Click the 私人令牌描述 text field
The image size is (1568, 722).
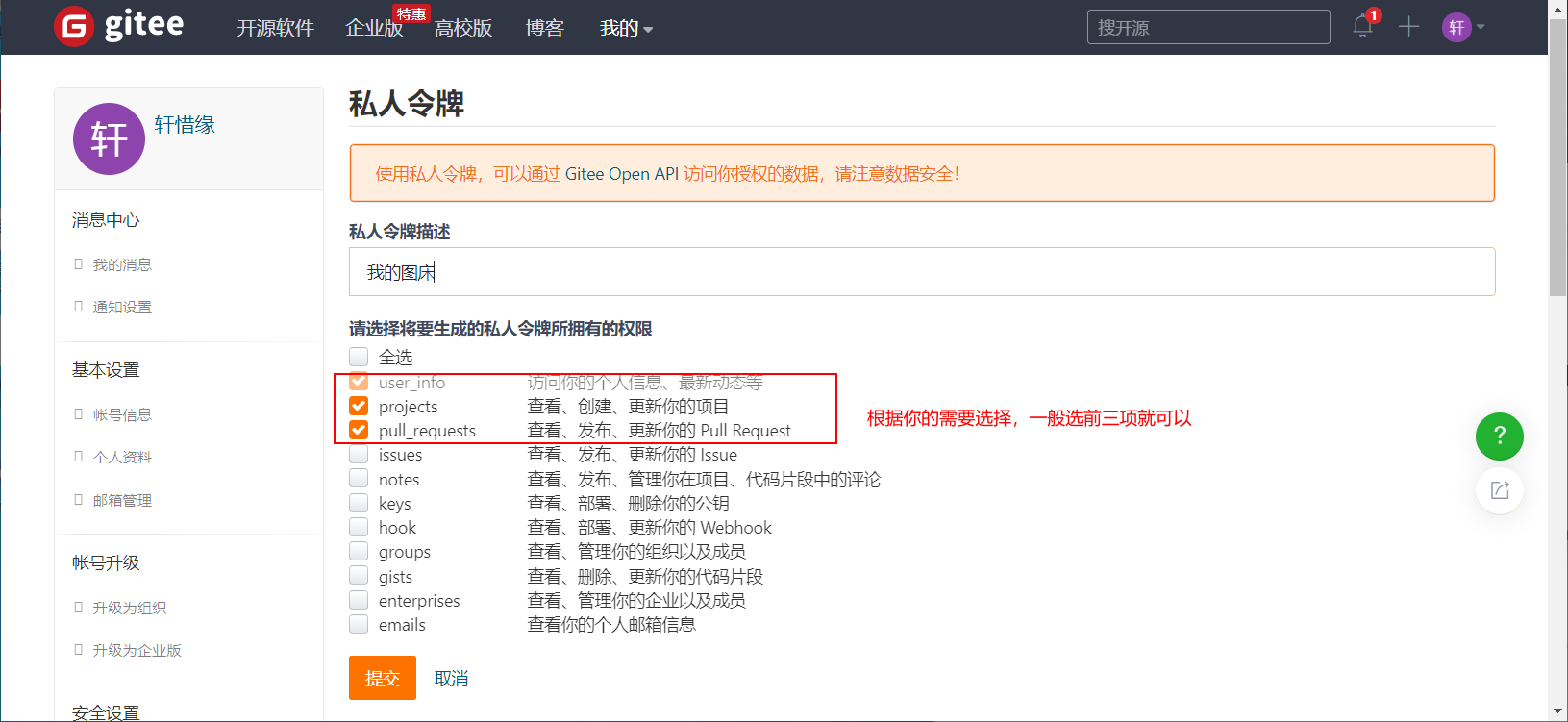click(x=922, y=272)
